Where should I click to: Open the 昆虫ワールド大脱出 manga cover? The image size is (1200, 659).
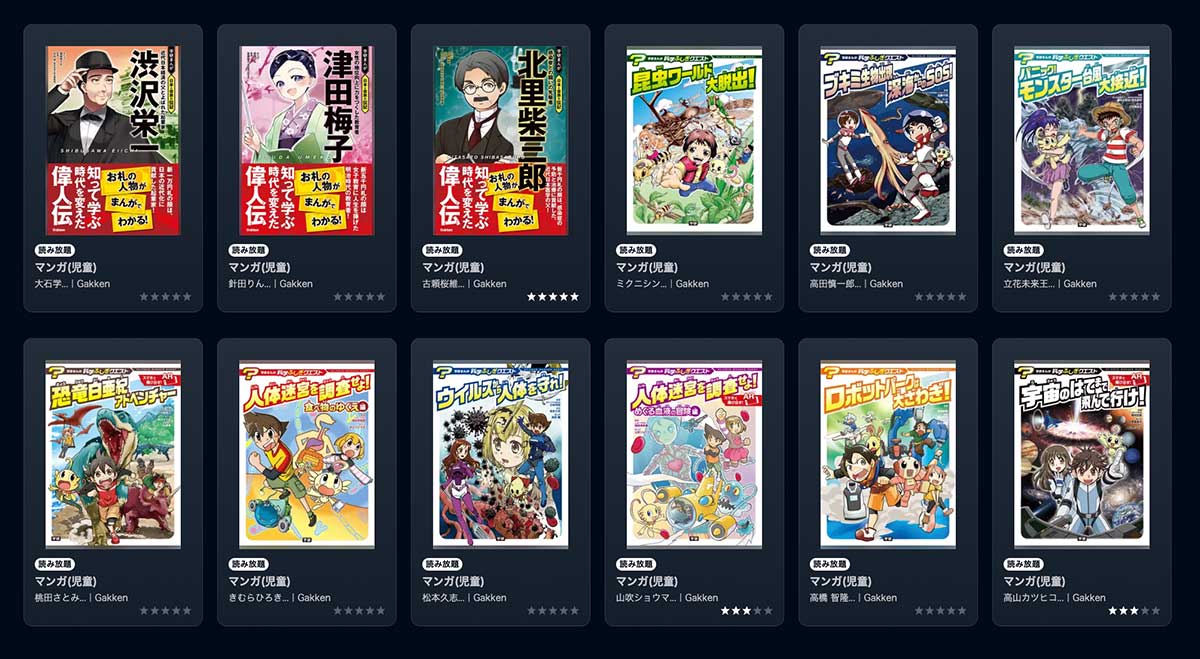click(x=694, y=140)
